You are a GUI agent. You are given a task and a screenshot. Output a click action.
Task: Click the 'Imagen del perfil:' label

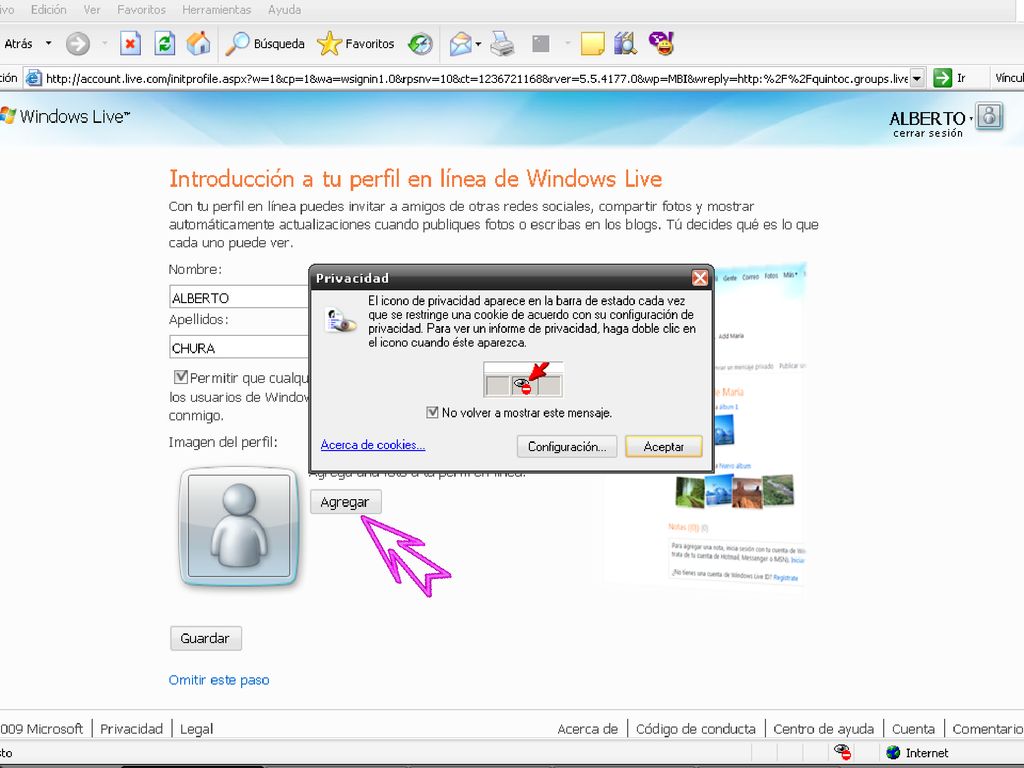pos(223,442)
